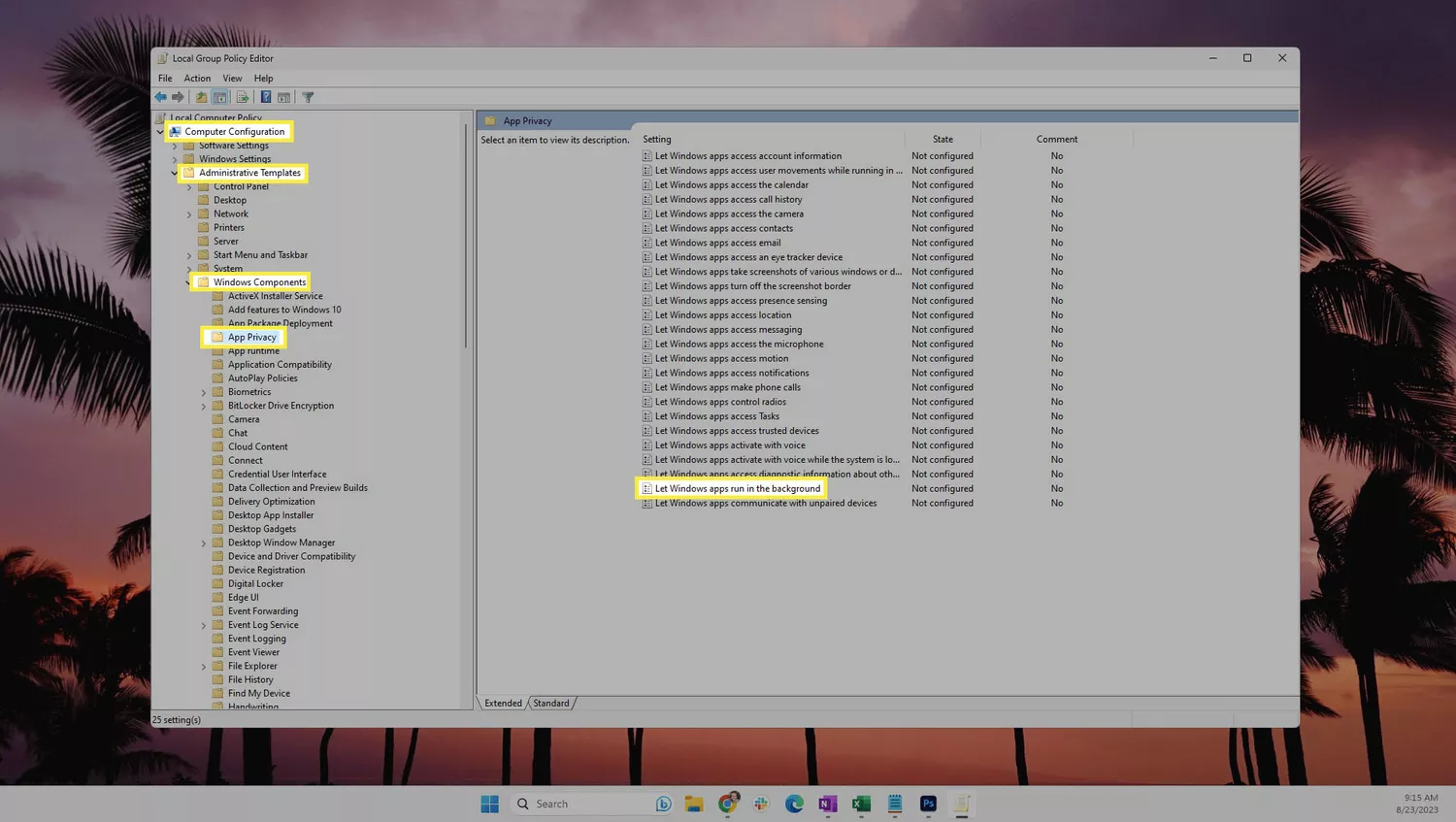Viewport: 1456px width, 822px height.
Task: Expand the Network folder node
Action: (189, 214)
